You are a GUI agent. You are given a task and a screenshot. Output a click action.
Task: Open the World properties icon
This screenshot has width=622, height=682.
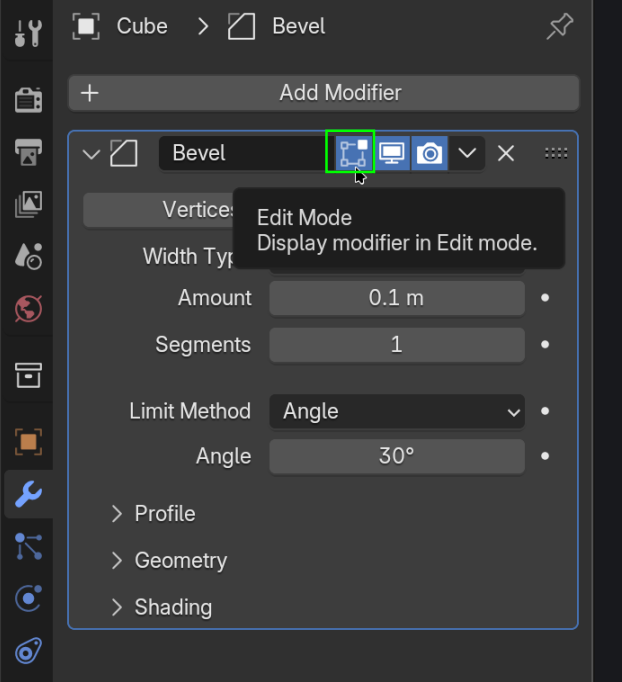tap(27, 308)
